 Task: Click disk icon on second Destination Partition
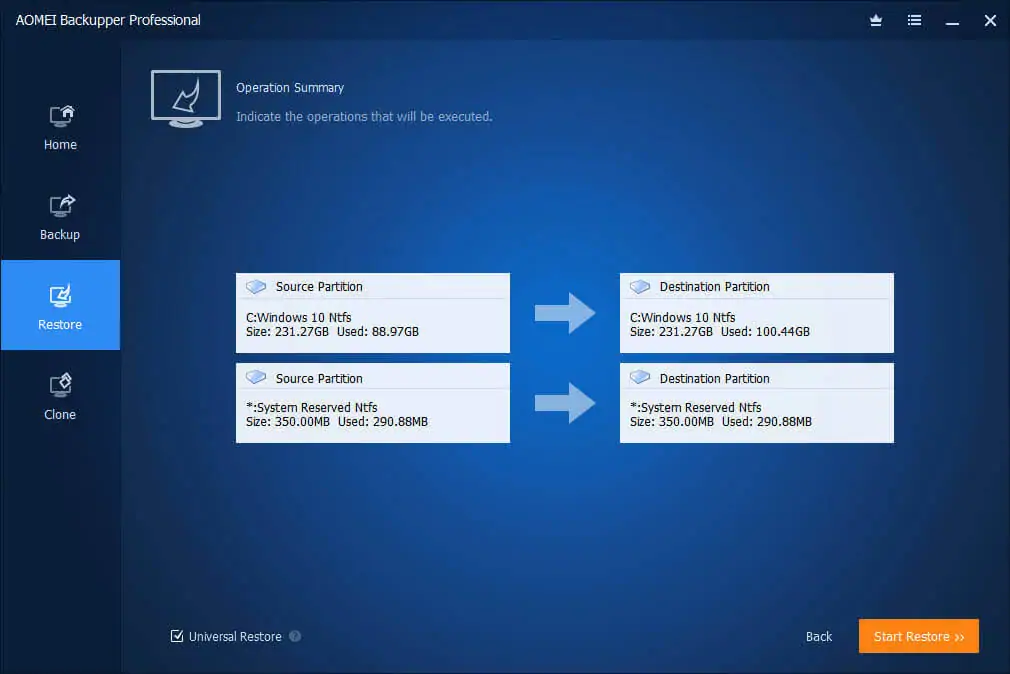640,377
